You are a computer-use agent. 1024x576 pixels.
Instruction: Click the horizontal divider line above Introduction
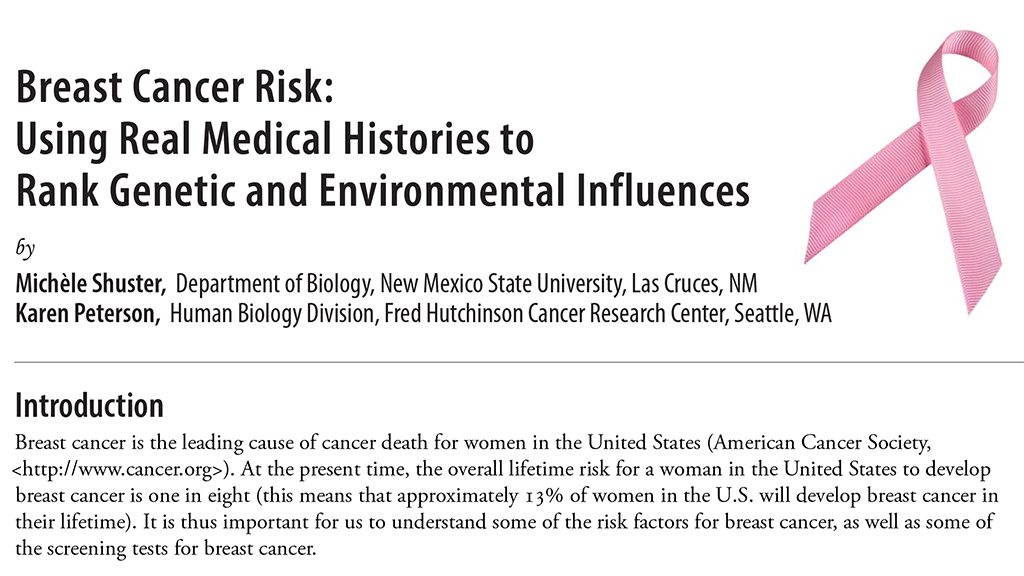512,361
